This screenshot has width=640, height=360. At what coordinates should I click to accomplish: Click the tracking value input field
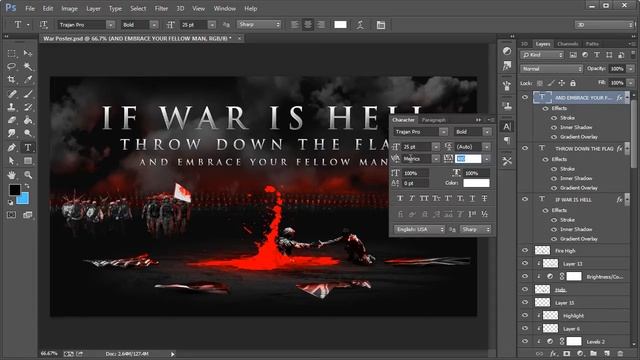tap(468, 158)
